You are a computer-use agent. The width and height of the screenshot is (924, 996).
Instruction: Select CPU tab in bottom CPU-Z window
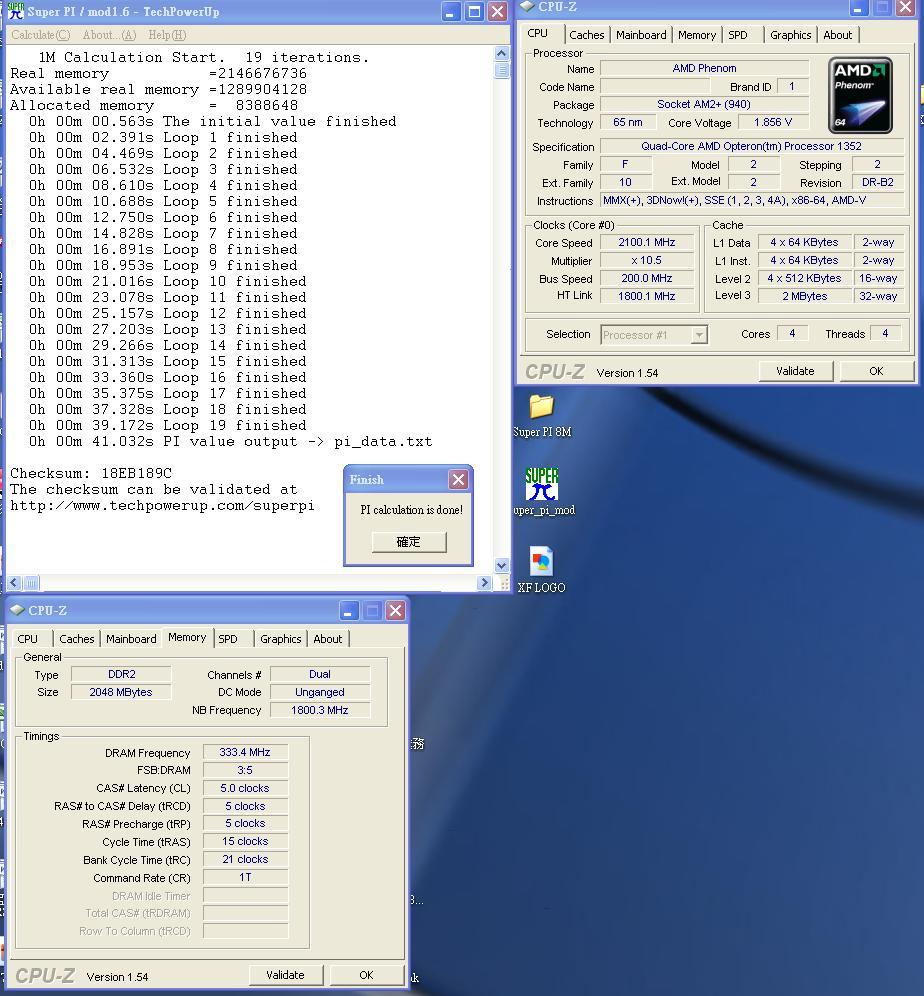27,639
